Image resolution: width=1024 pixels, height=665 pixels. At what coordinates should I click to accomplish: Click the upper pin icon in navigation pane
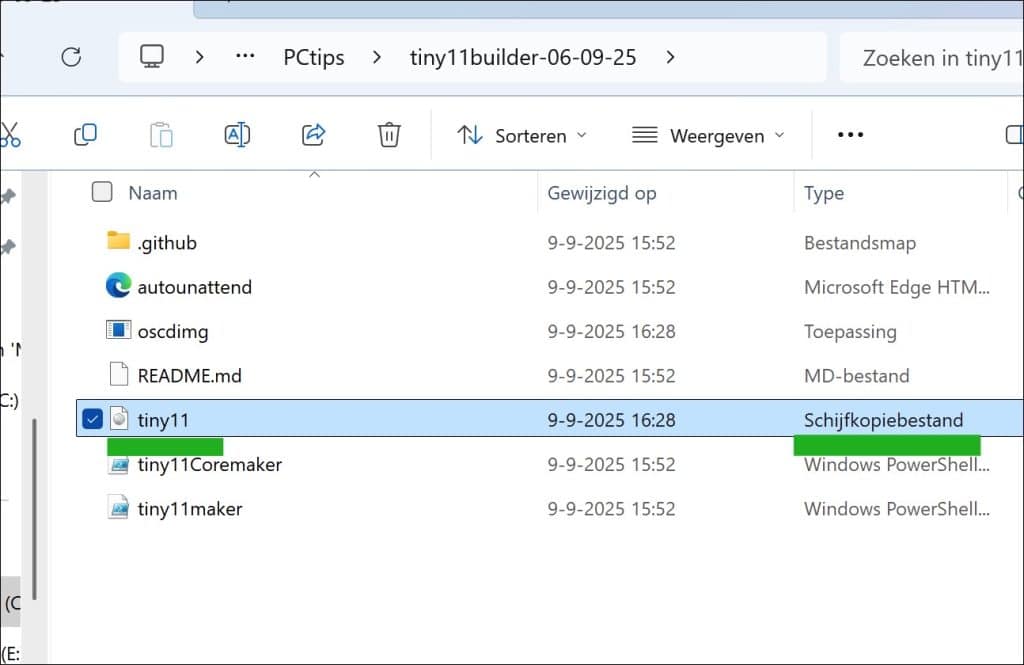tap(8, 196)
